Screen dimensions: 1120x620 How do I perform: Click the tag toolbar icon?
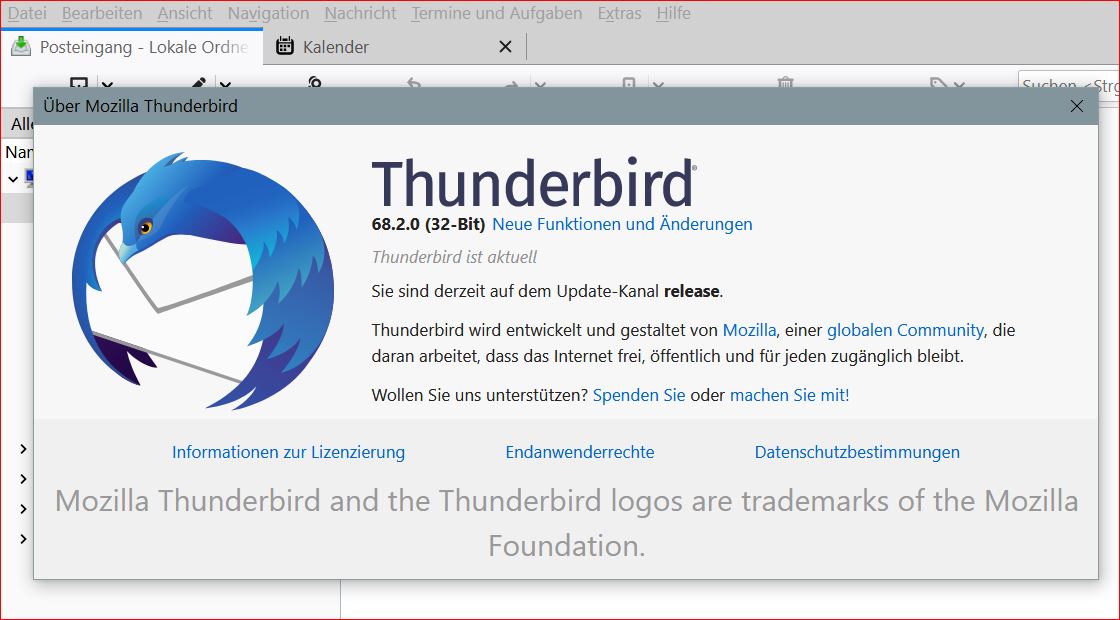pos(939,82)
